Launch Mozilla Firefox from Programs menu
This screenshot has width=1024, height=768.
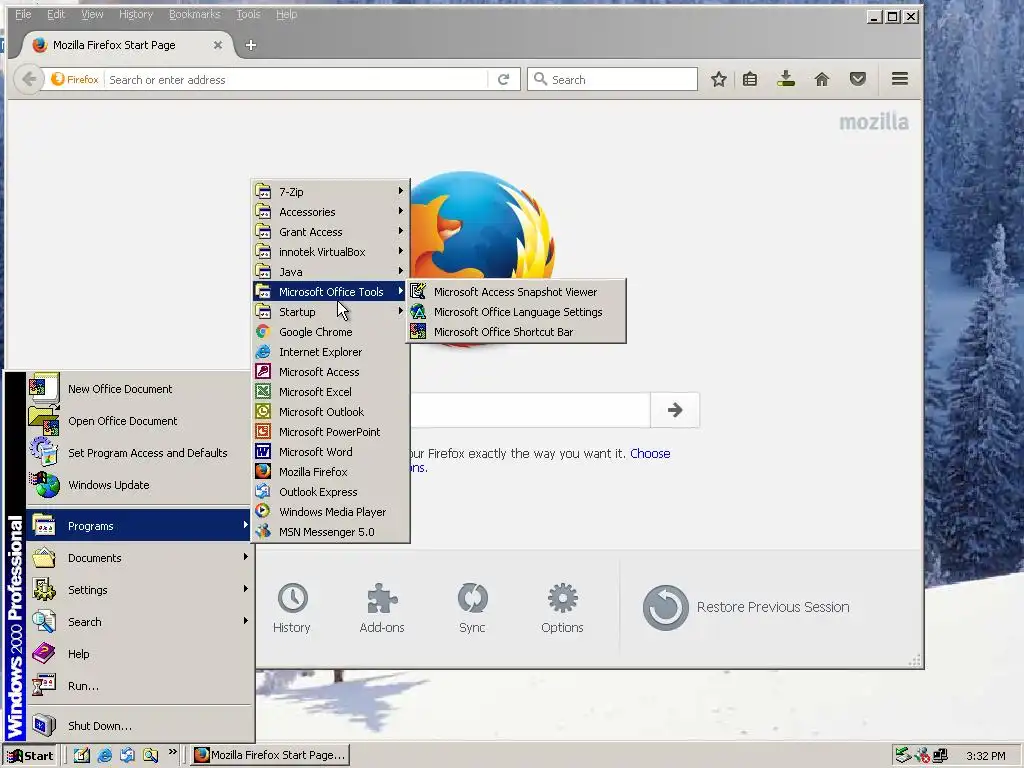tap(330, 472)
